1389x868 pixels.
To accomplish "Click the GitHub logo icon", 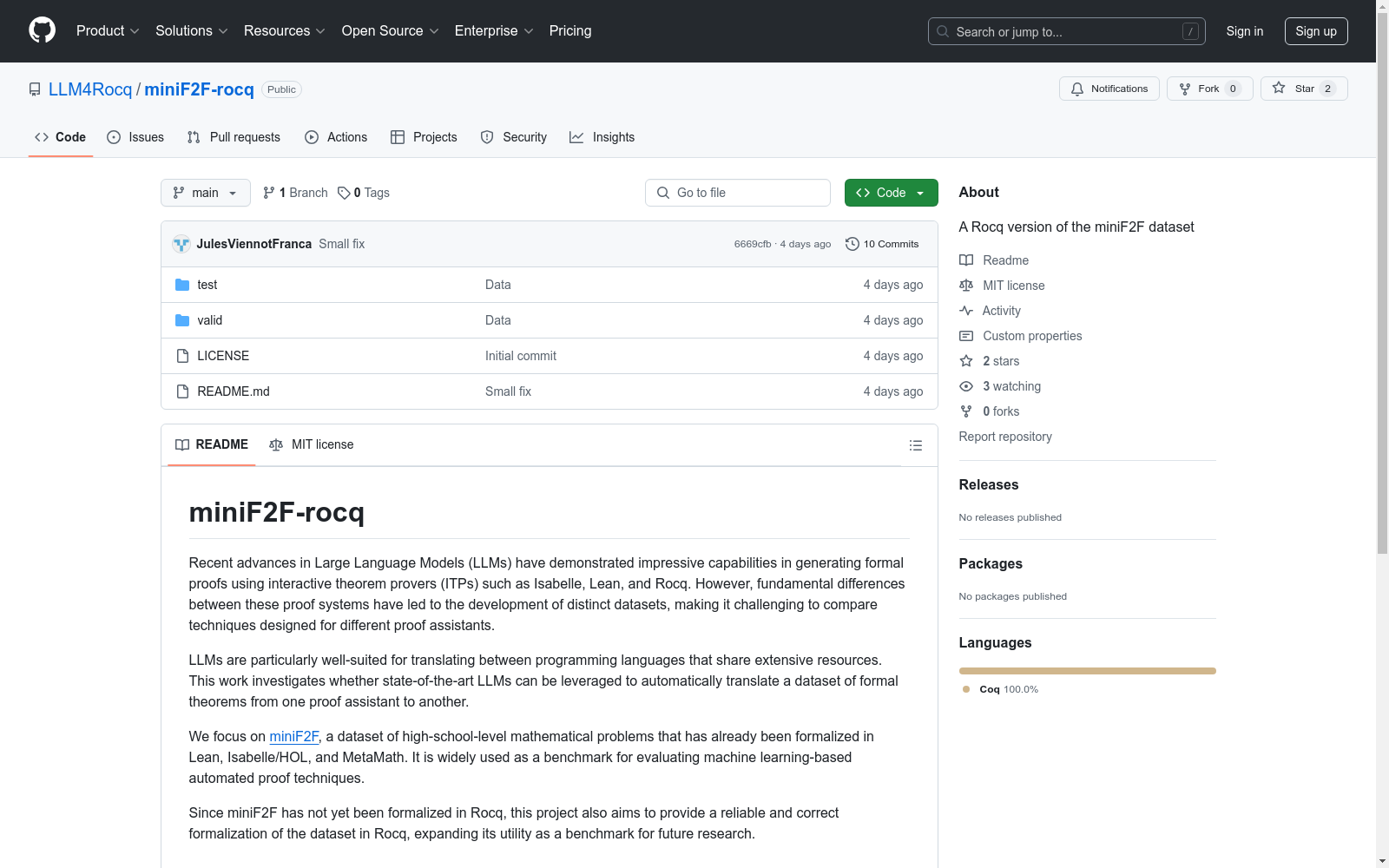I will (42, 30).
